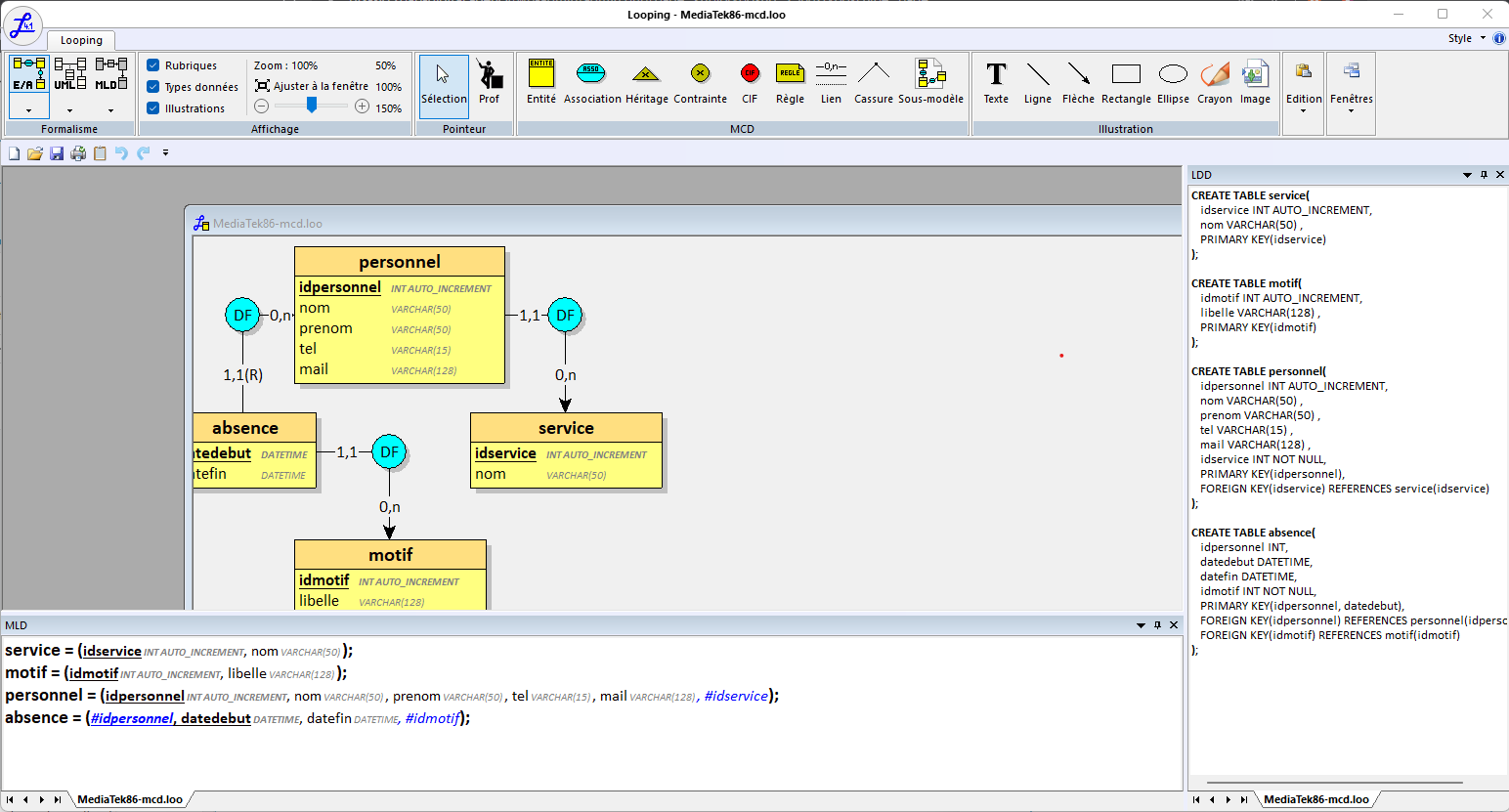Select the Ellipse illustration tool

1173,82
